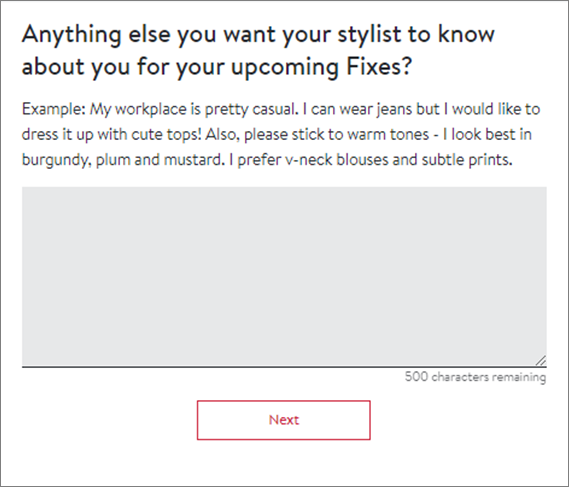Click the word "Fixes?" in the heading
The height and width of the screenshot is (487, 569).
click(380, 66)
